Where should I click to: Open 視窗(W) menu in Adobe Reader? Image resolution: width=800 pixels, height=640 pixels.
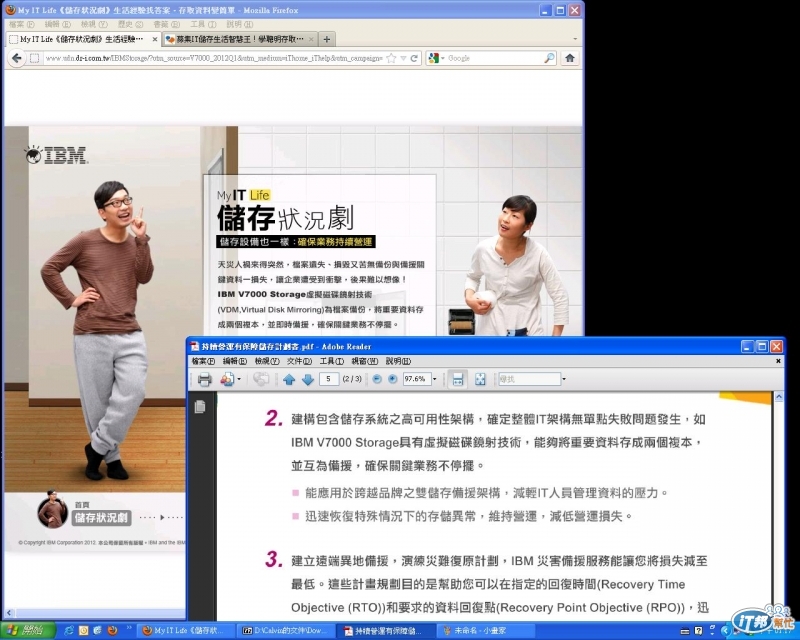tap(364, 361)
